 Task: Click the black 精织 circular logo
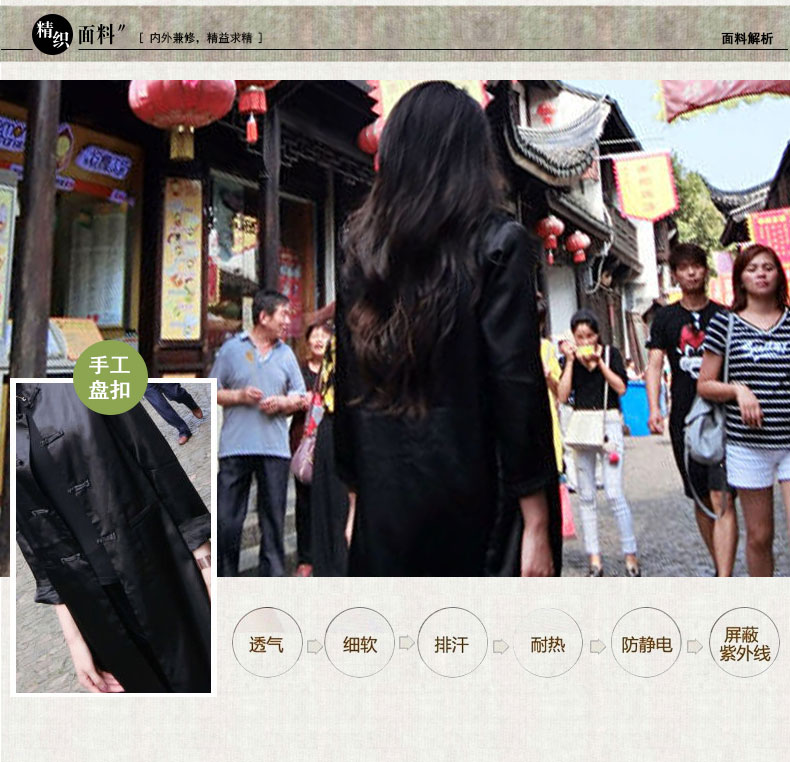coord(51,34)
